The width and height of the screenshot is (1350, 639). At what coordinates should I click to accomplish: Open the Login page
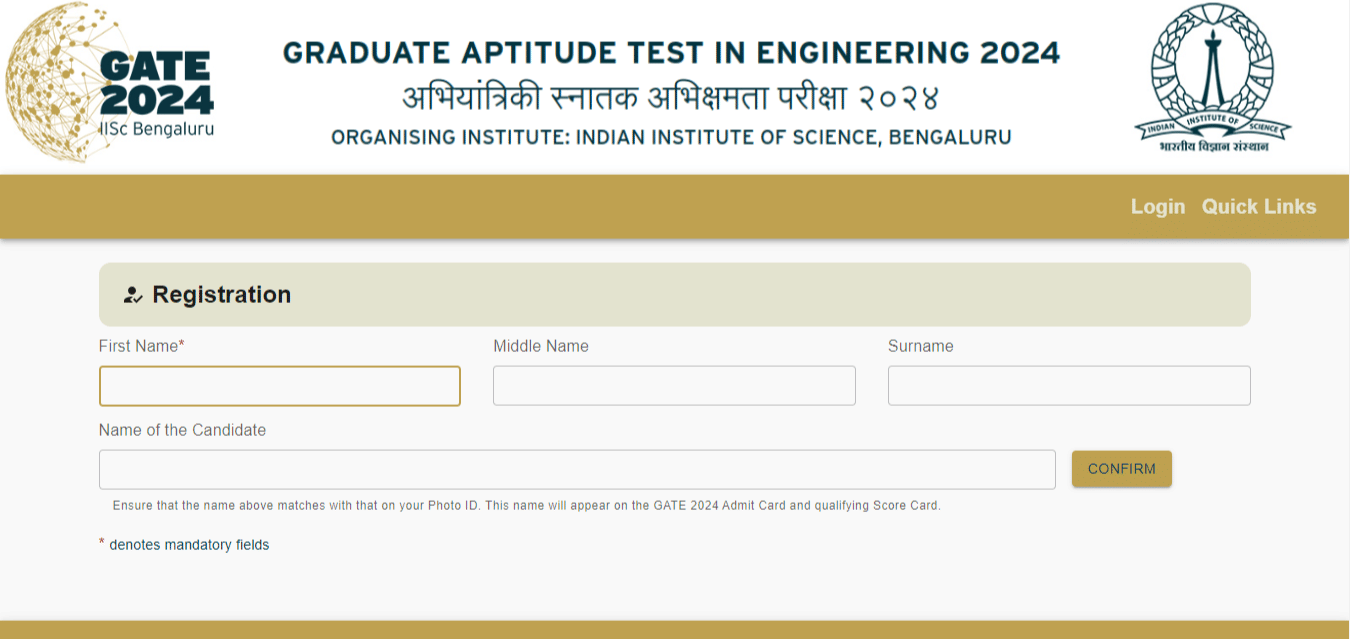[1157, 207]
